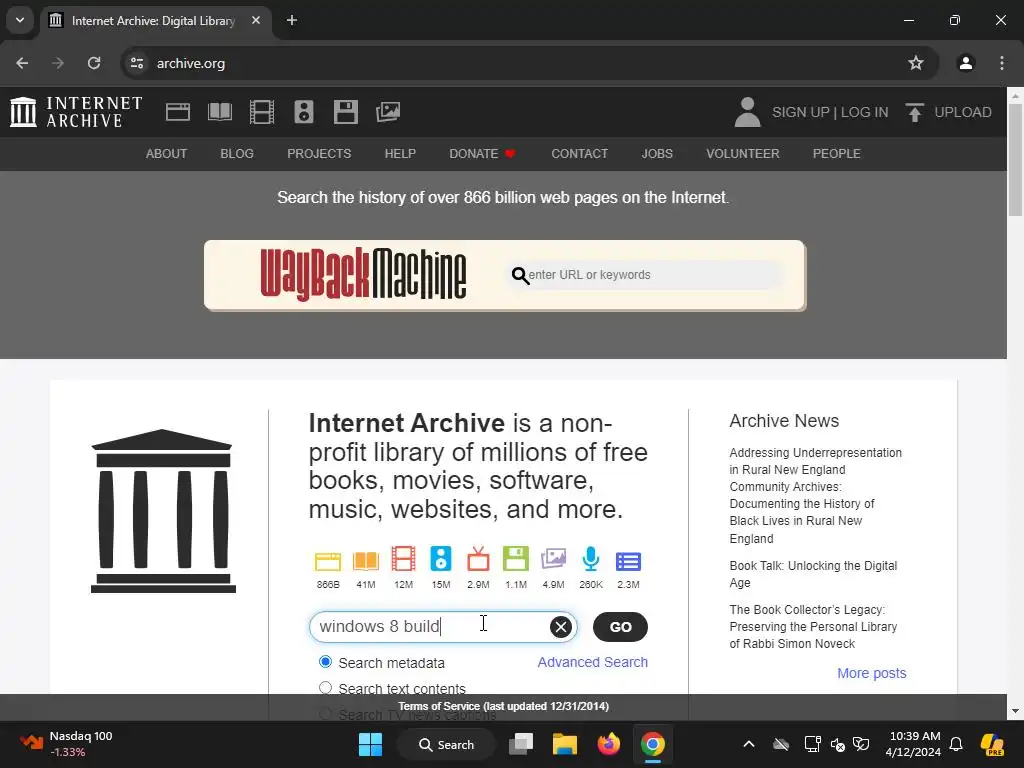Show hidden system tray icons chevron
Image resolution: width=1024 pixels, height=768 pixels.
[749, 744]
